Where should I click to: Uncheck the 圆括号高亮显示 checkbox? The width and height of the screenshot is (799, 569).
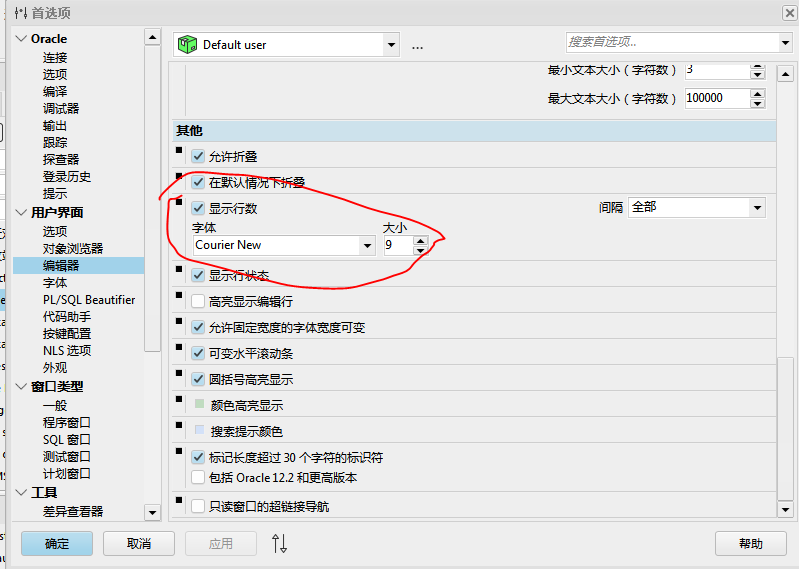pyautogui.click(x=198, y=379)
